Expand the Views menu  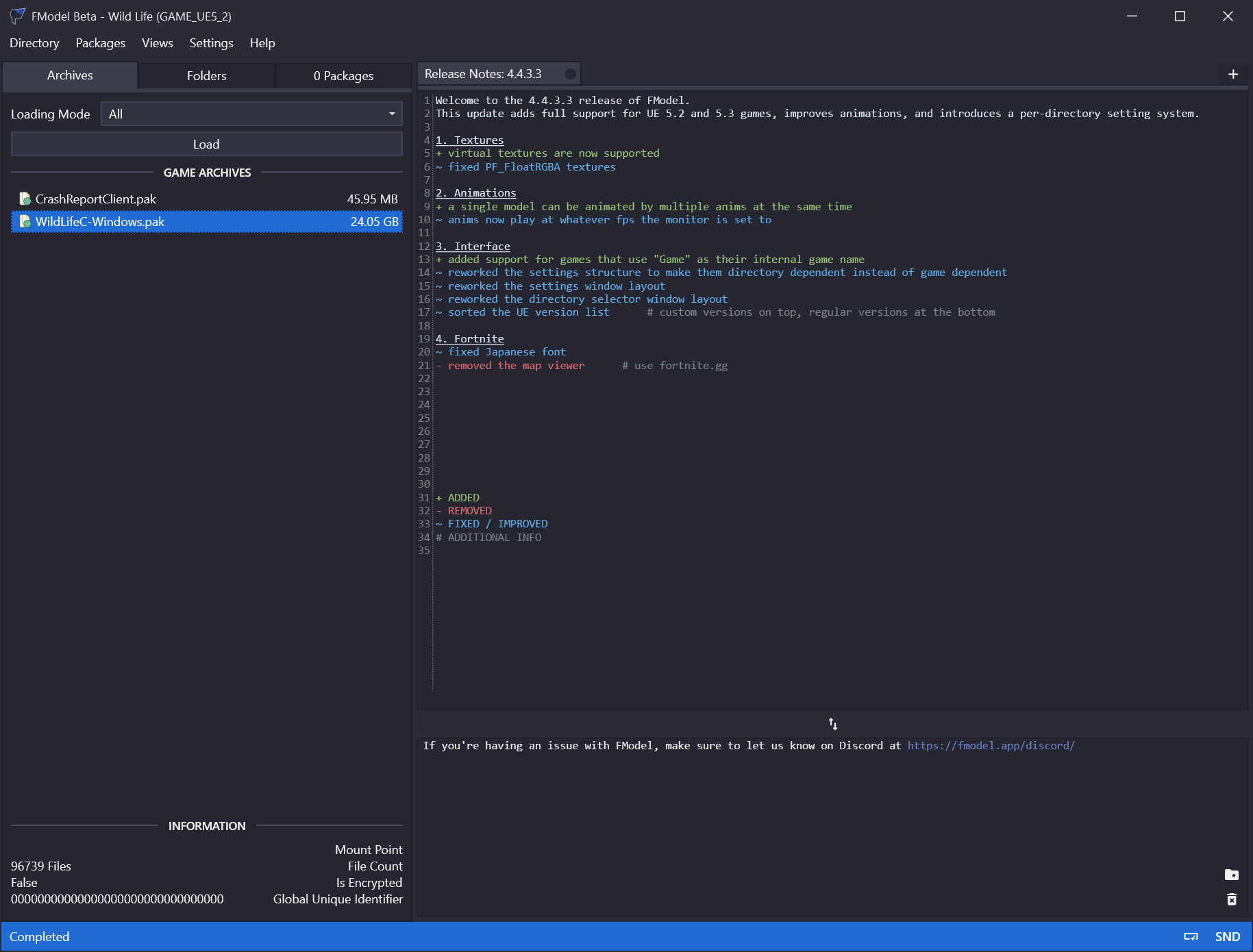coord(157,43)
